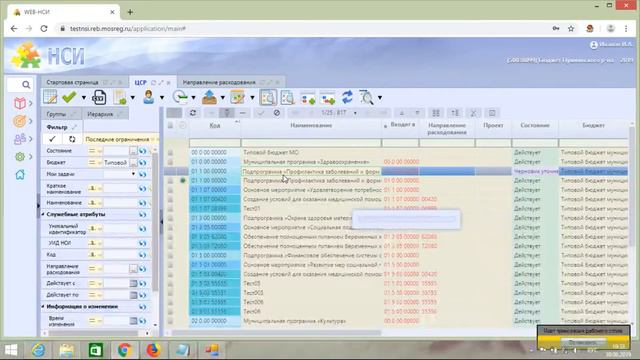Click the document with green arrow icon

click(120, 97)
